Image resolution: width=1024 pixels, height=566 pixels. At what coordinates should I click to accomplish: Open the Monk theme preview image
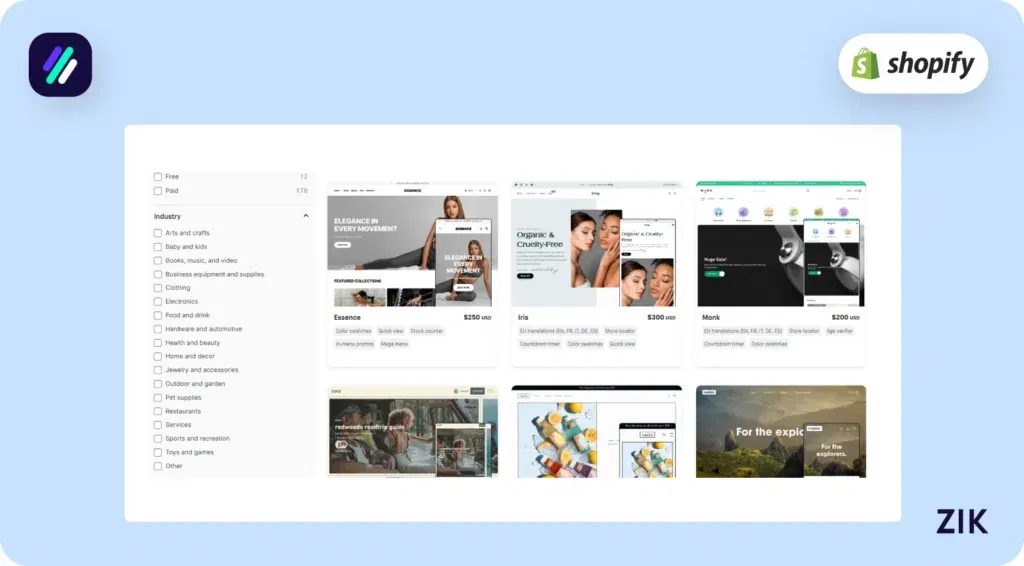pos(780,244)
